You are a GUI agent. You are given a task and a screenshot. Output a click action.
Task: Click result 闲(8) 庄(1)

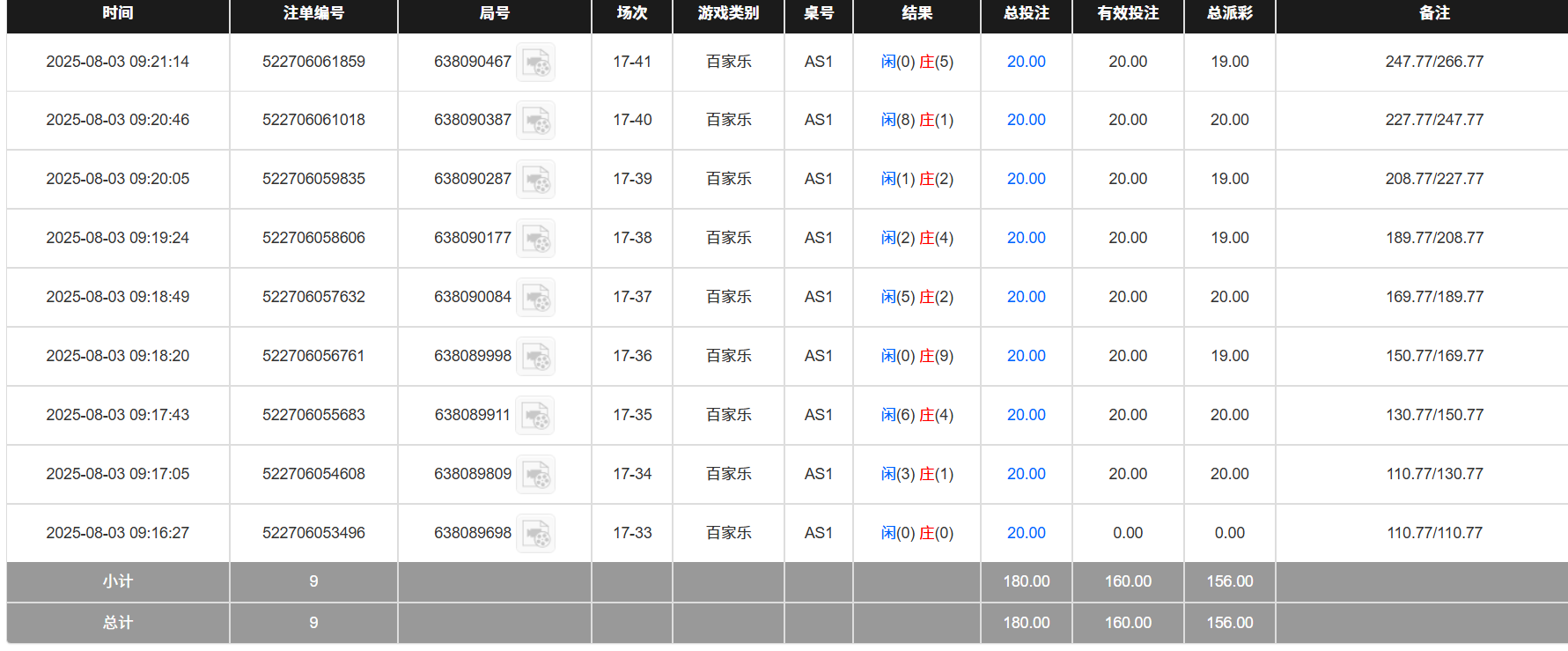point(917,120)
